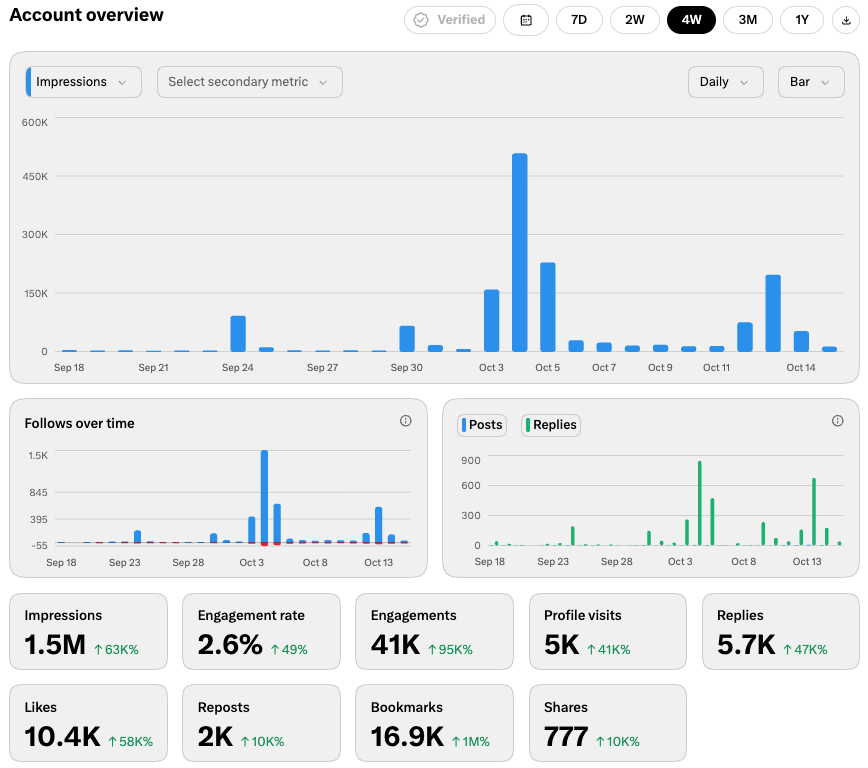
Task: Download the analytics data
Action: point(845,20)
